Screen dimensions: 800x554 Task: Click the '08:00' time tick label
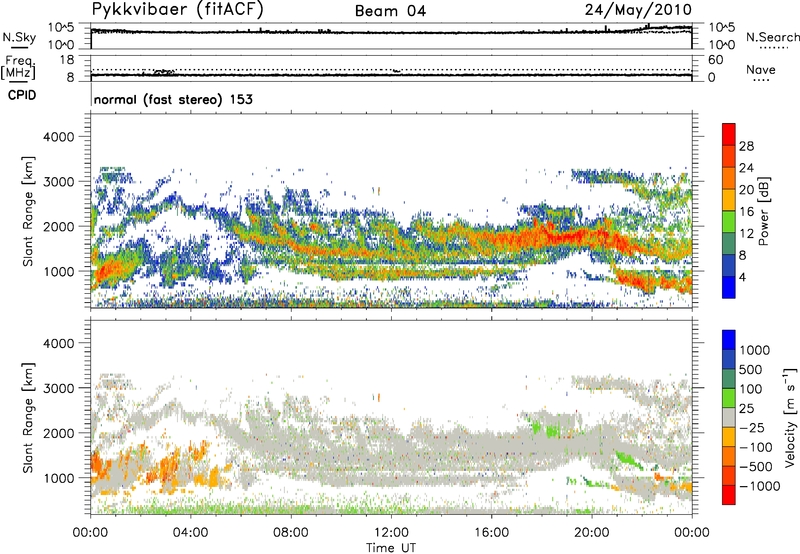[290, 533]
